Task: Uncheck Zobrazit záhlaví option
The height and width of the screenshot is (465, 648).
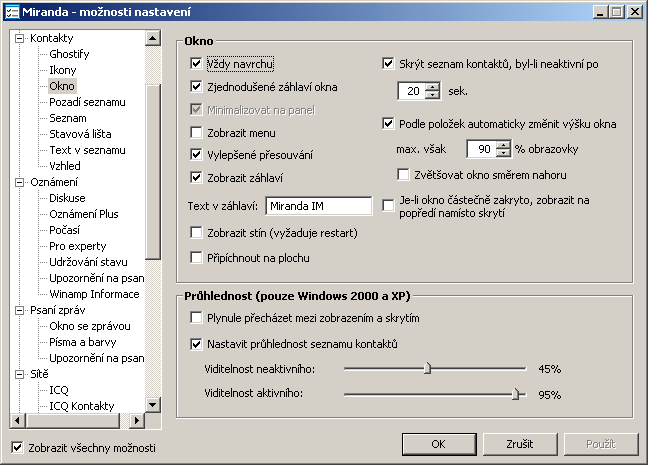Action: (x=196, y=178)
